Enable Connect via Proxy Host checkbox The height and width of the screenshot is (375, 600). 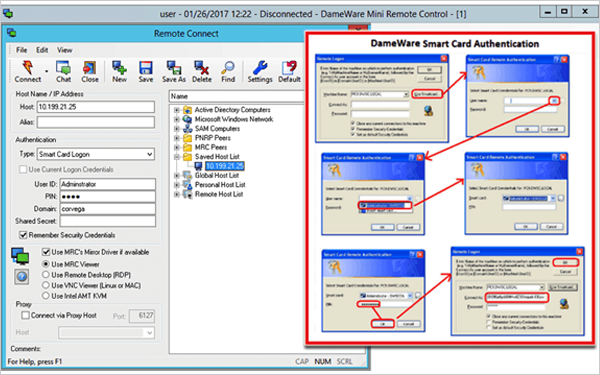26,315
